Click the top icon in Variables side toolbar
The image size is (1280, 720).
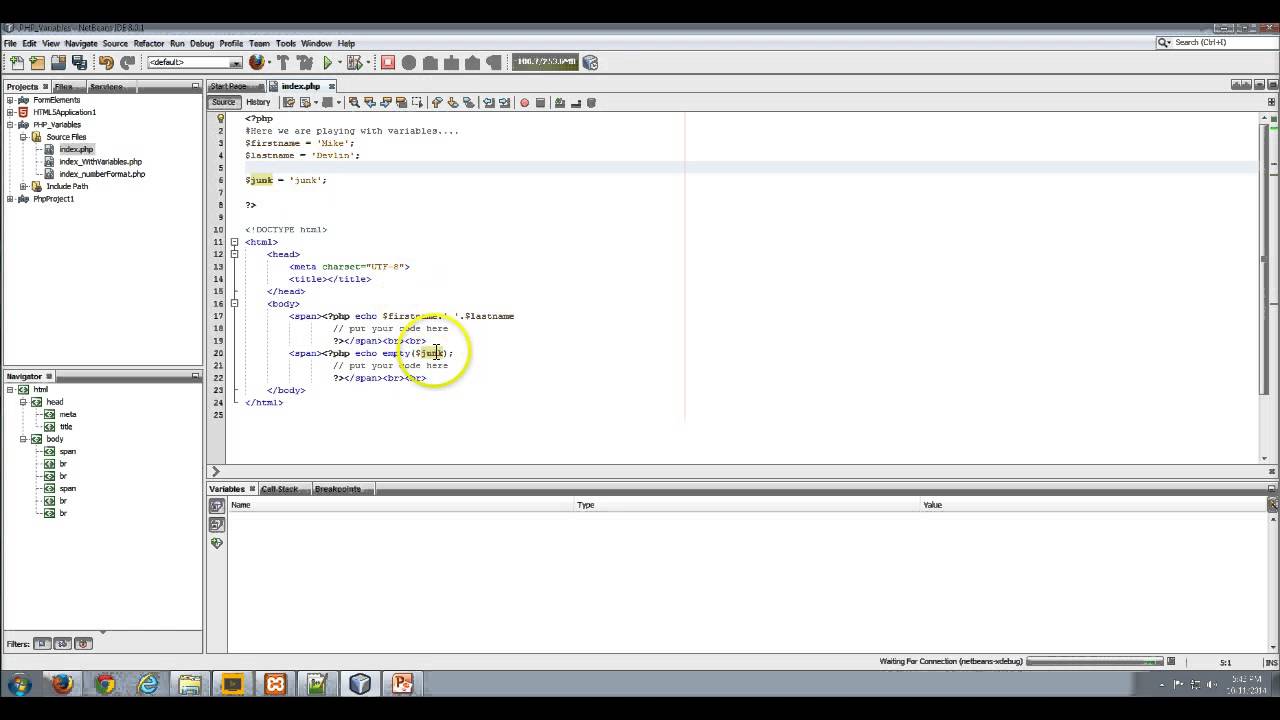(216, 506)
